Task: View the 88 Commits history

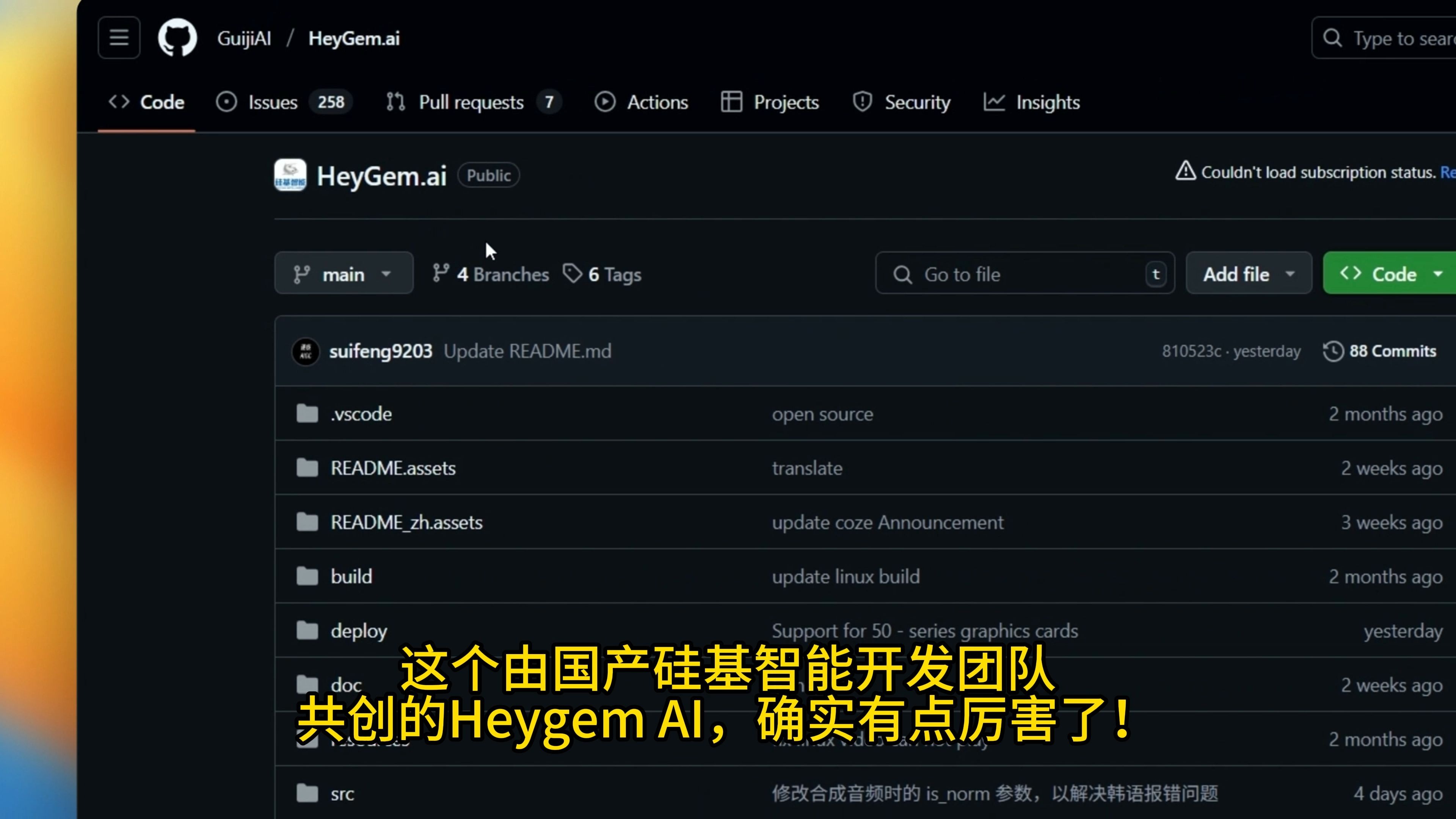Action: (1379, 351)
